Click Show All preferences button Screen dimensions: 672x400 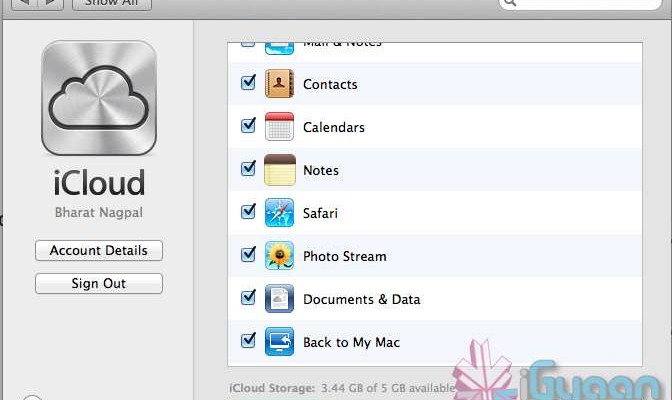coord(111,4)
